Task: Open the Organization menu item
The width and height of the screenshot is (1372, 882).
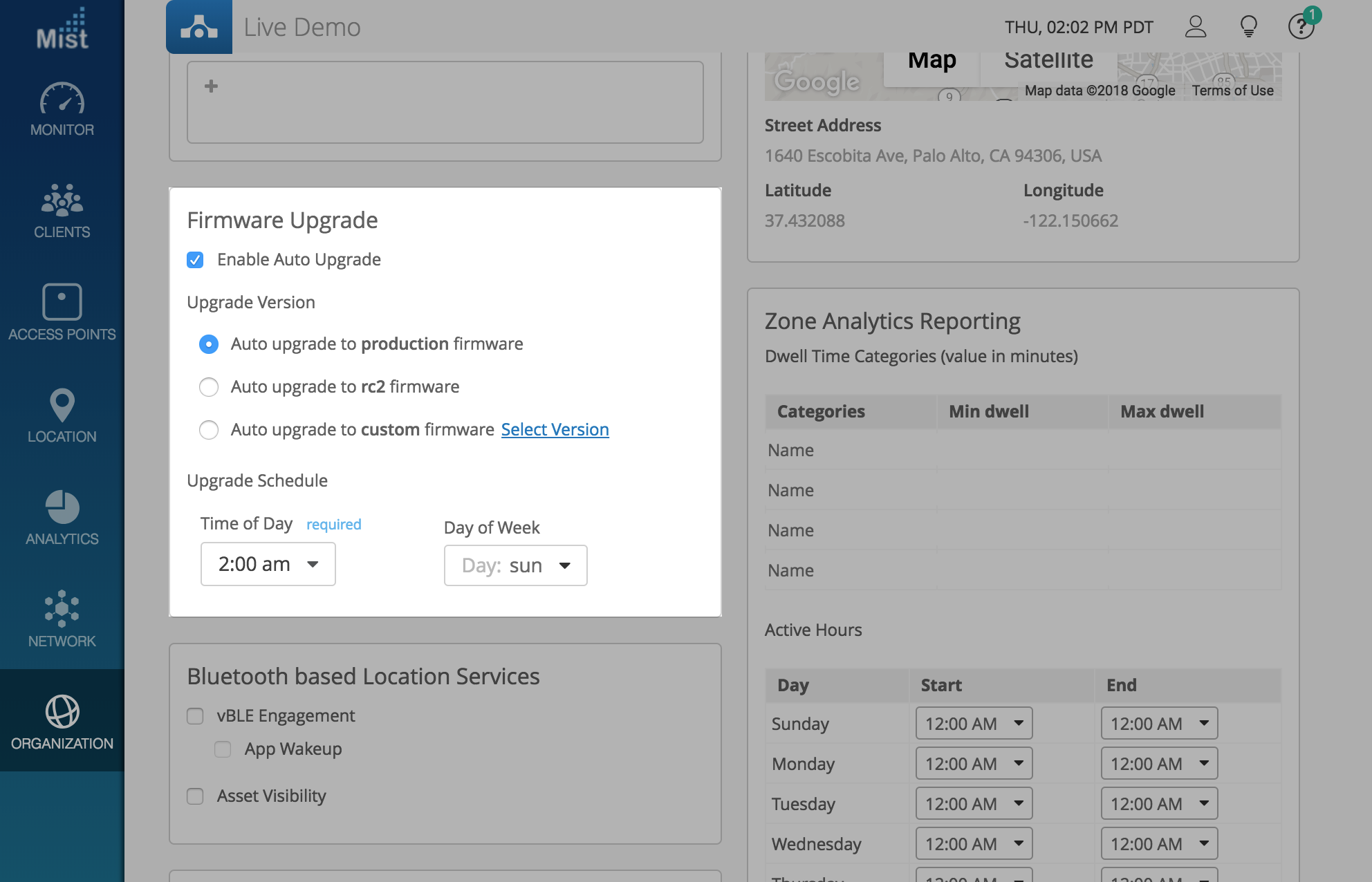Action: pos(62,721)
